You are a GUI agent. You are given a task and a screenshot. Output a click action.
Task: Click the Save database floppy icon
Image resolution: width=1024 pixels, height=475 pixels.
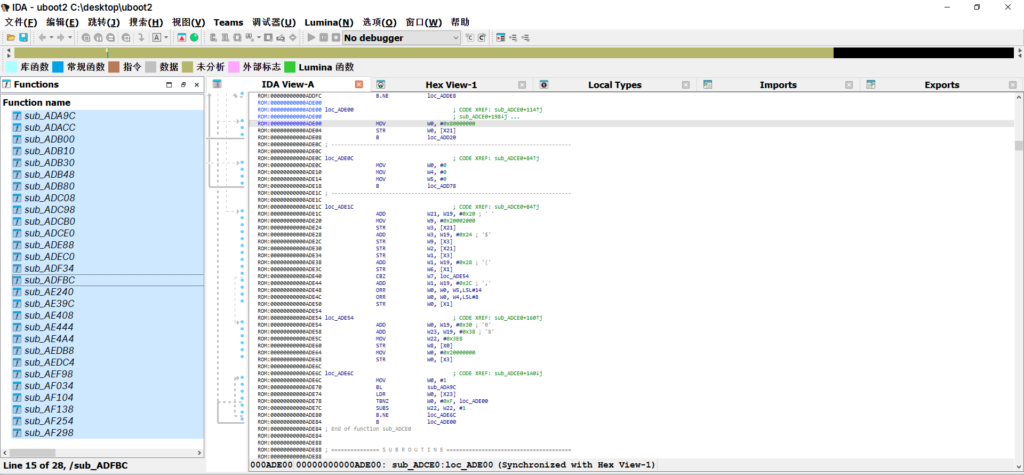click(x=24, y=38)
